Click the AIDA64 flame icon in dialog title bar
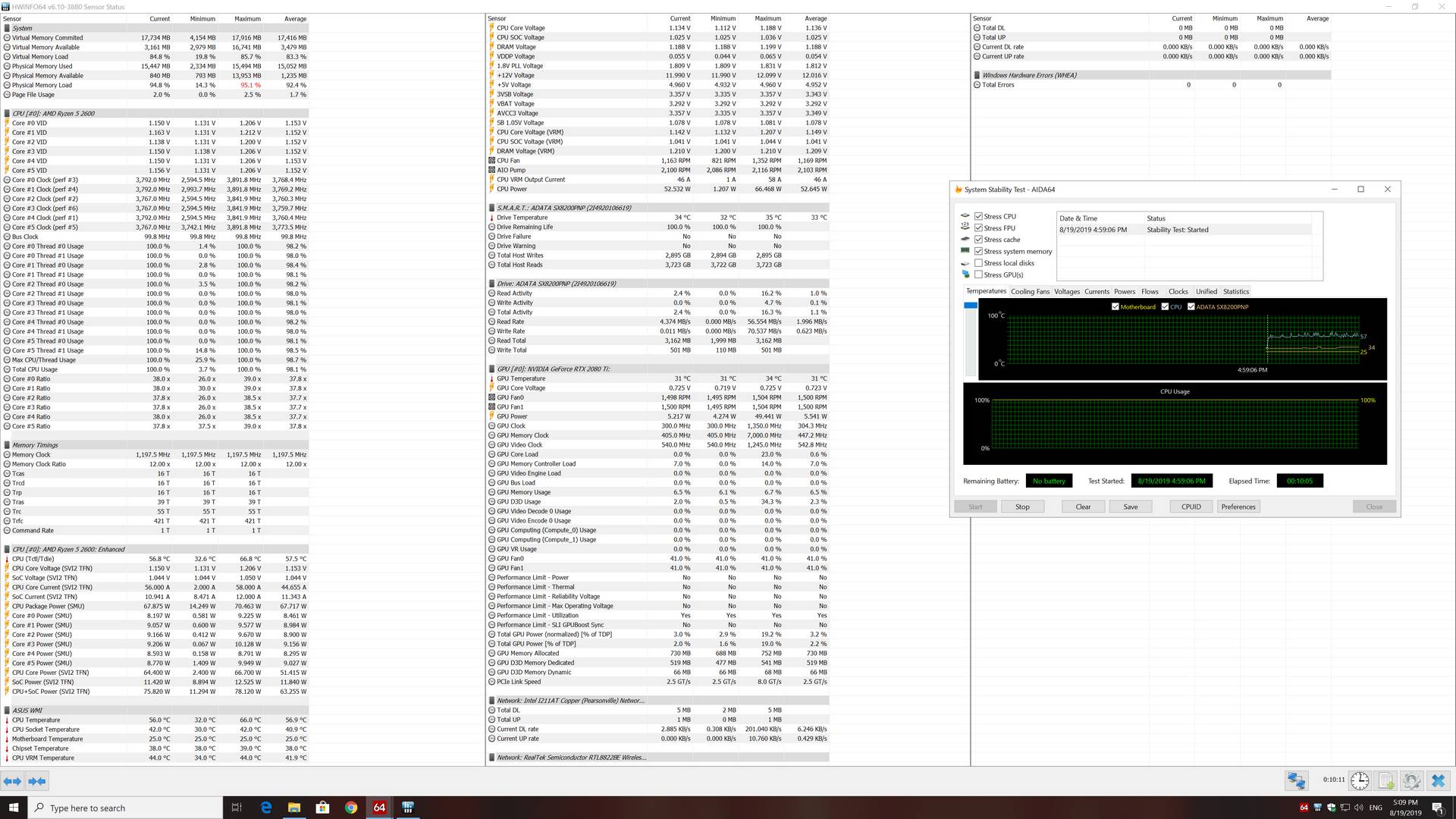Image resolution: width=1456 pixels, height=819 pixels. coord(959,190)
